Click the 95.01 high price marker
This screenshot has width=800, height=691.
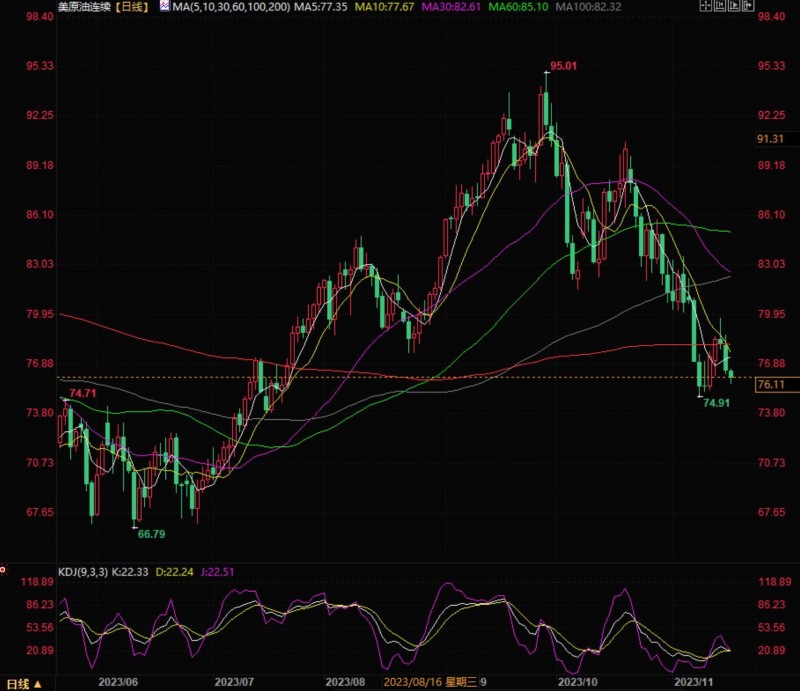(563, 66)
